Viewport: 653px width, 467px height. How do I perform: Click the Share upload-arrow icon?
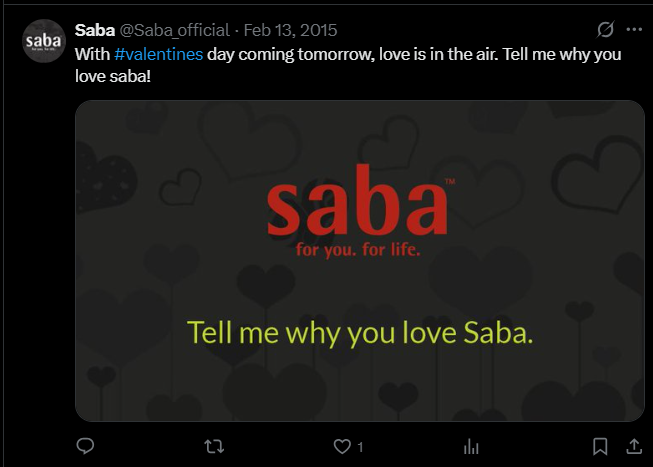(x=633, y=446)
